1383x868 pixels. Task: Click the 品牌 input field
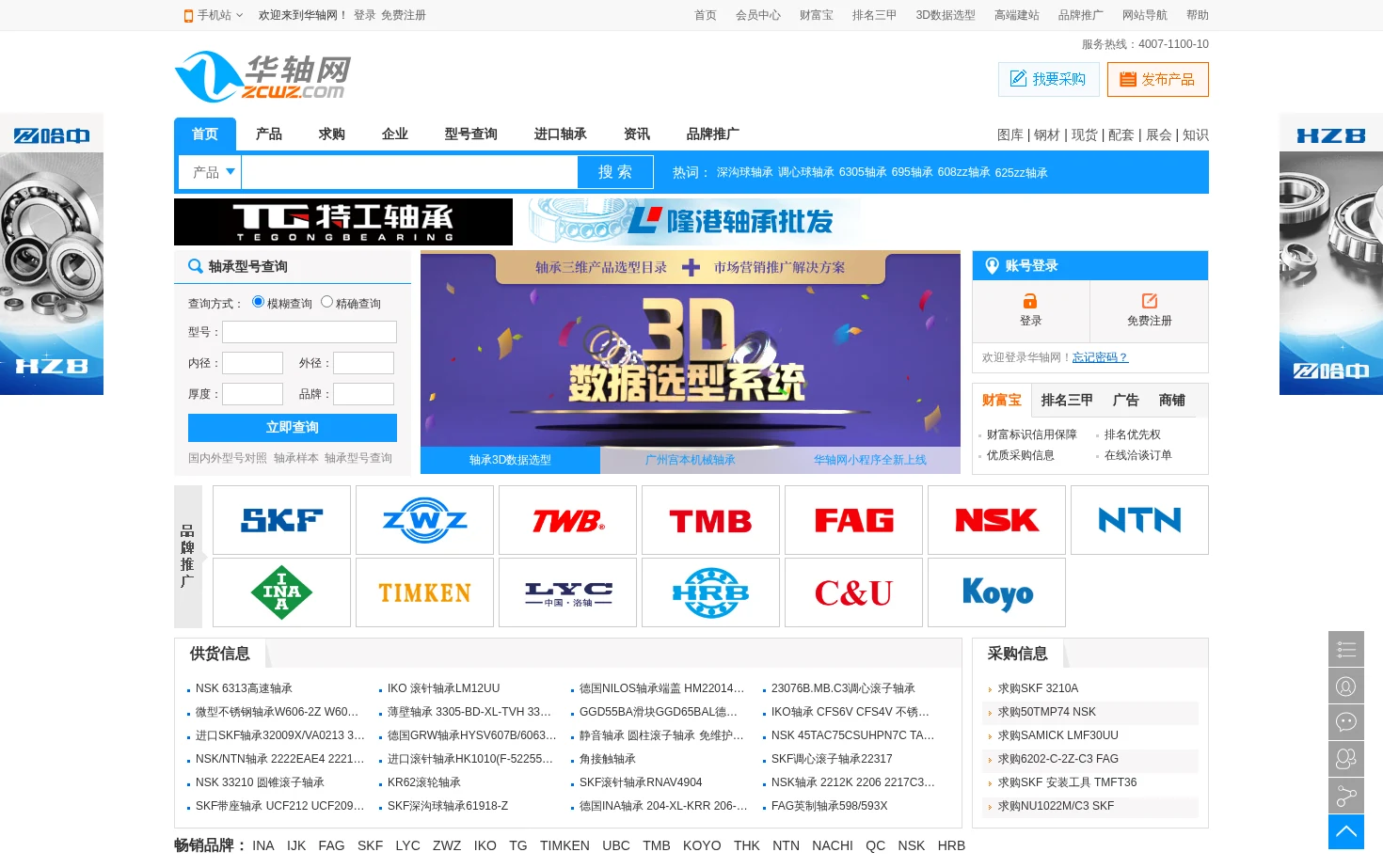coord(363,394)
